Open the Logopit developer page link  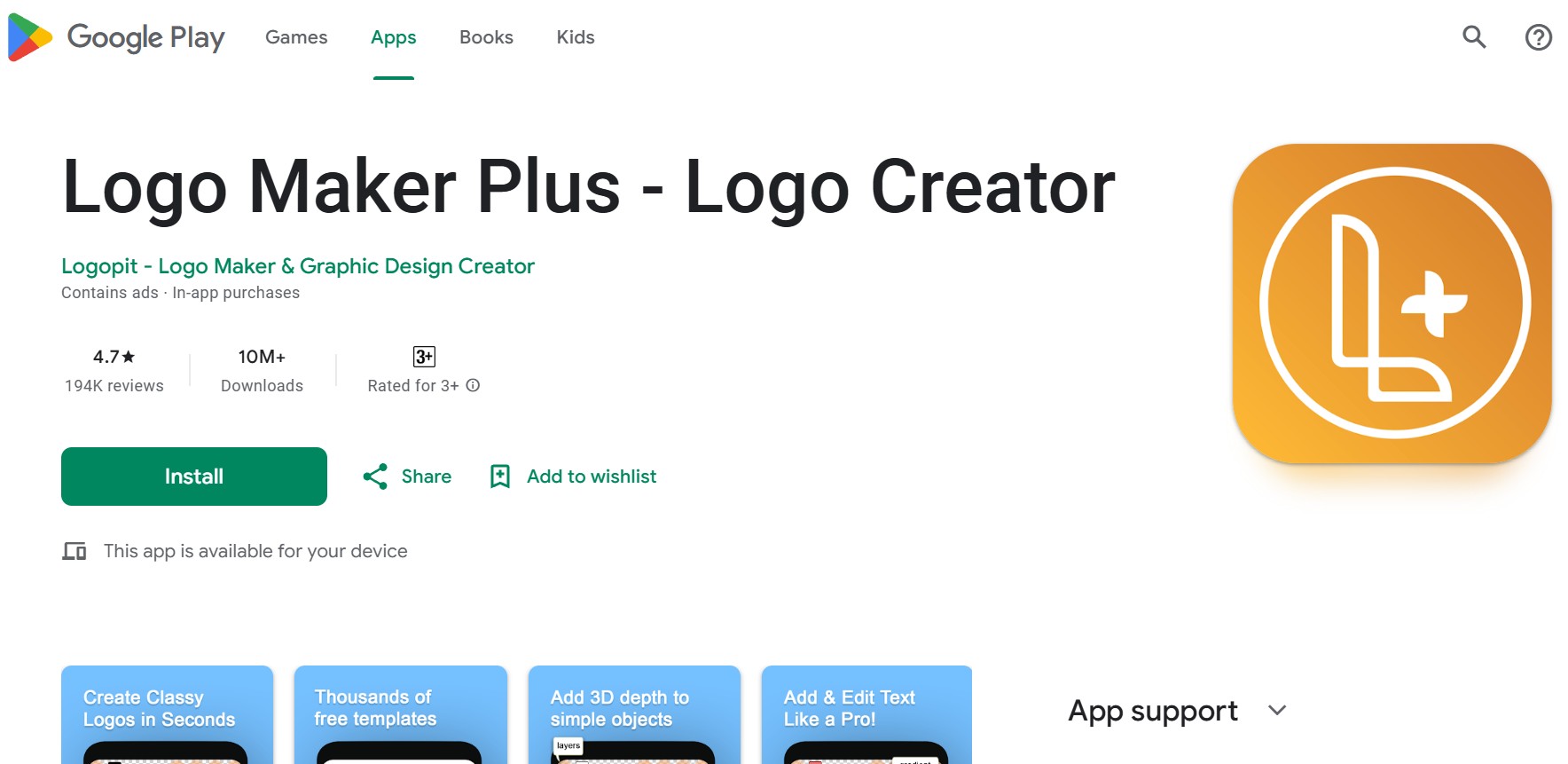tap(298, 266)
